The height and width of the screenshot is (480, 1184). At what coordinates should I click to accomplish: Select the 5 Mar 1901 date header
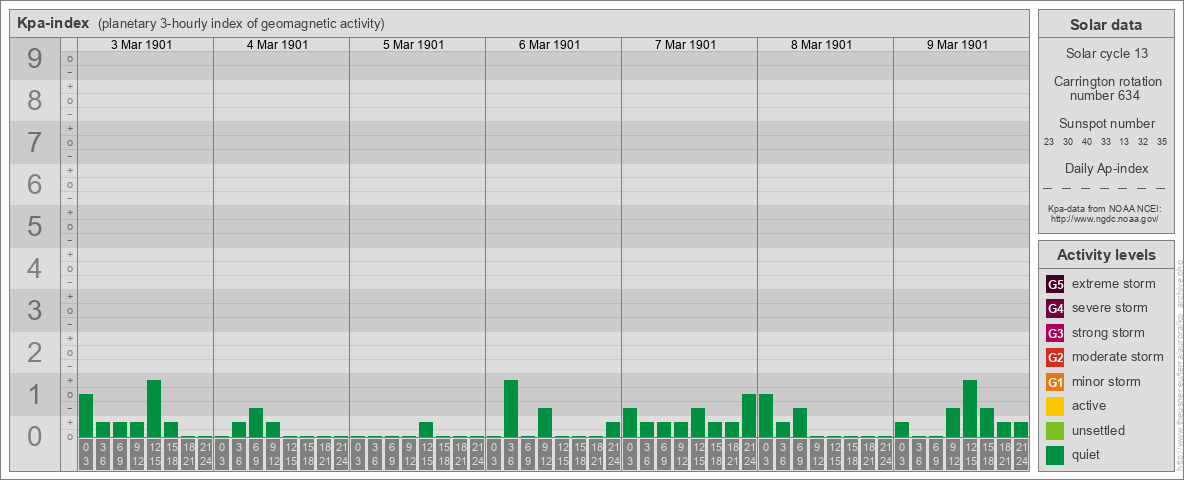click(413, 45)
